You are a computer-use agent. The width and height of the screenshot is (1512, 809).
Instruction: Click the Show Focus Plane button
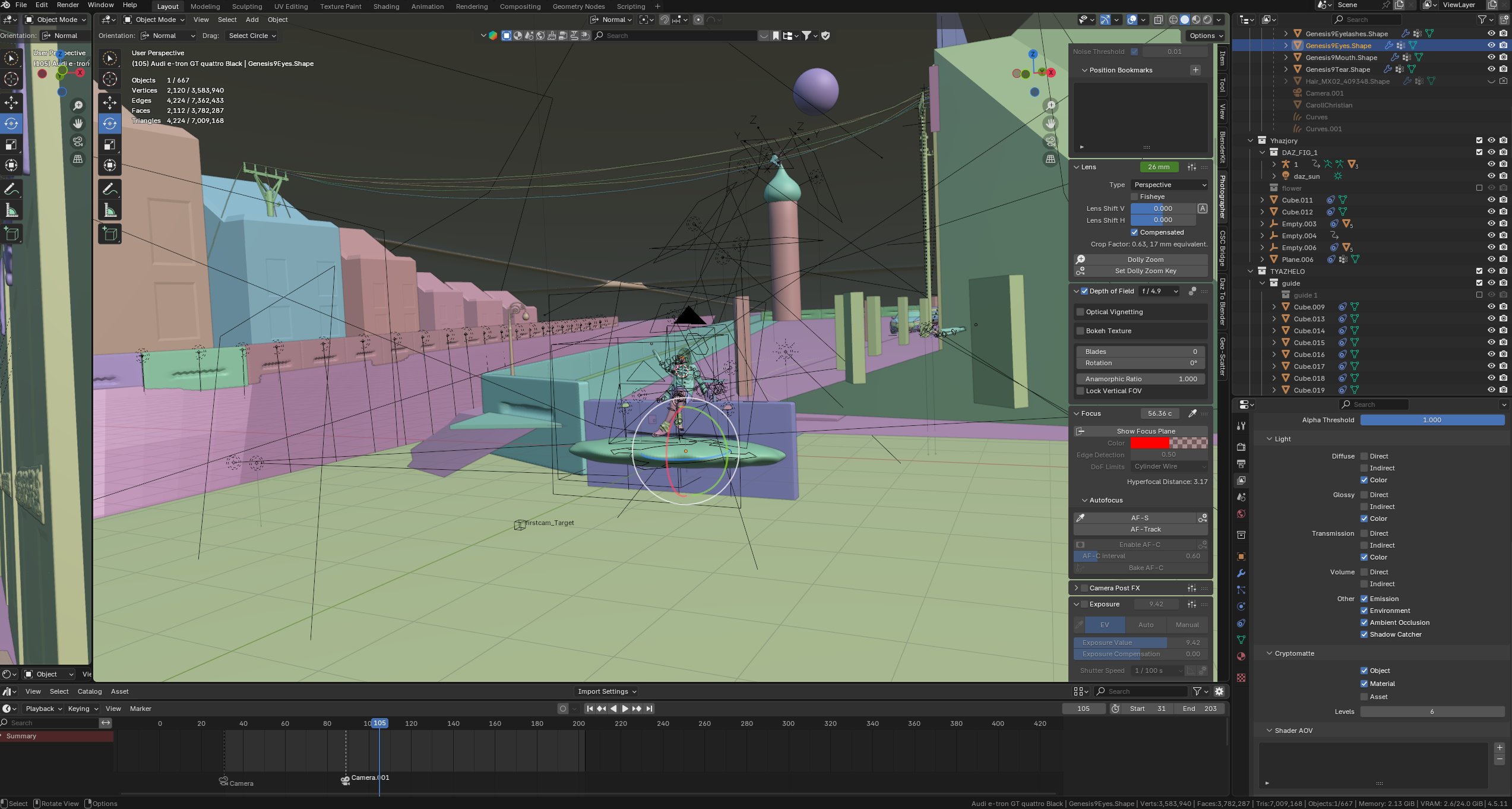[1141, 431]
